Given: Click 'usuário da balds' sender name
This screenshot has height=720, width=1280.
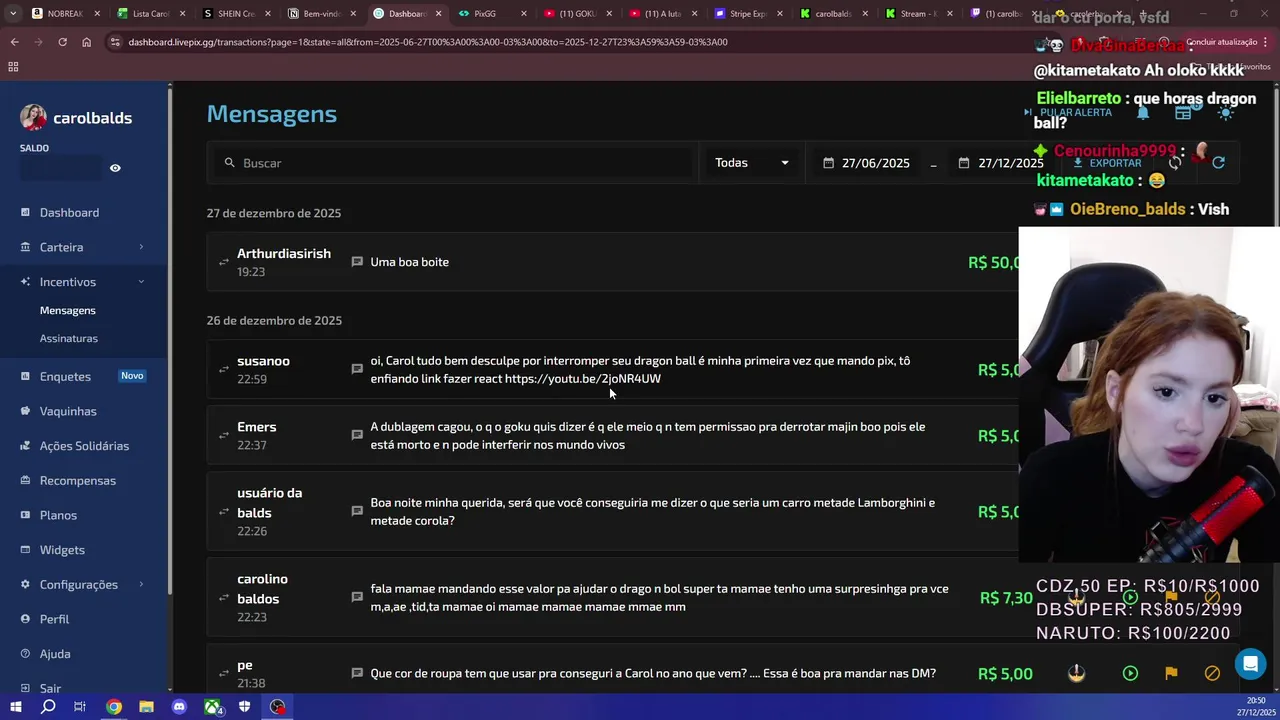Looking at the screenshot, I should click(x=269, y=503).
